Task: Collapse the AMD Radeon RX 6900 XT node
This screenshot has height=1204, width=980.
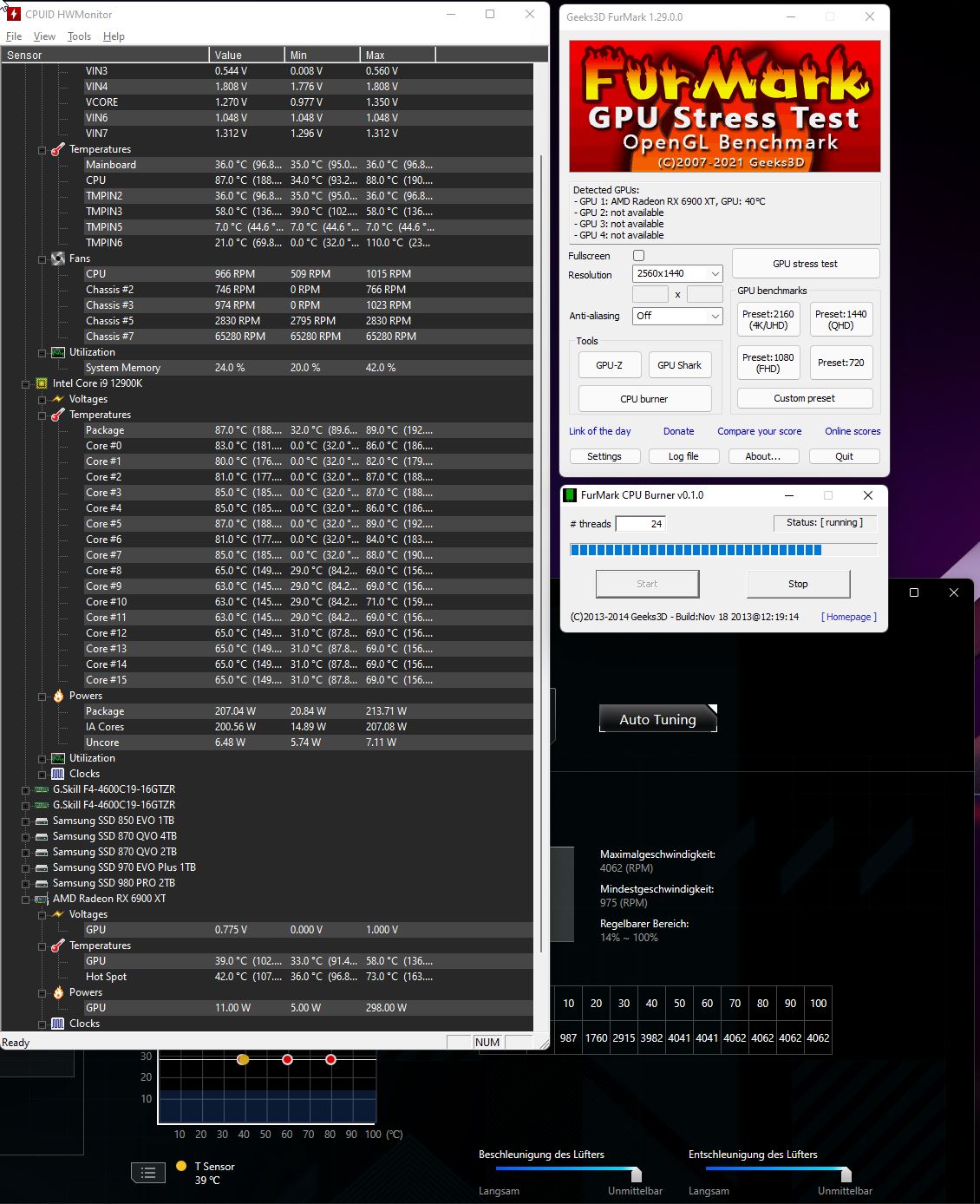Action: point(25,900)
